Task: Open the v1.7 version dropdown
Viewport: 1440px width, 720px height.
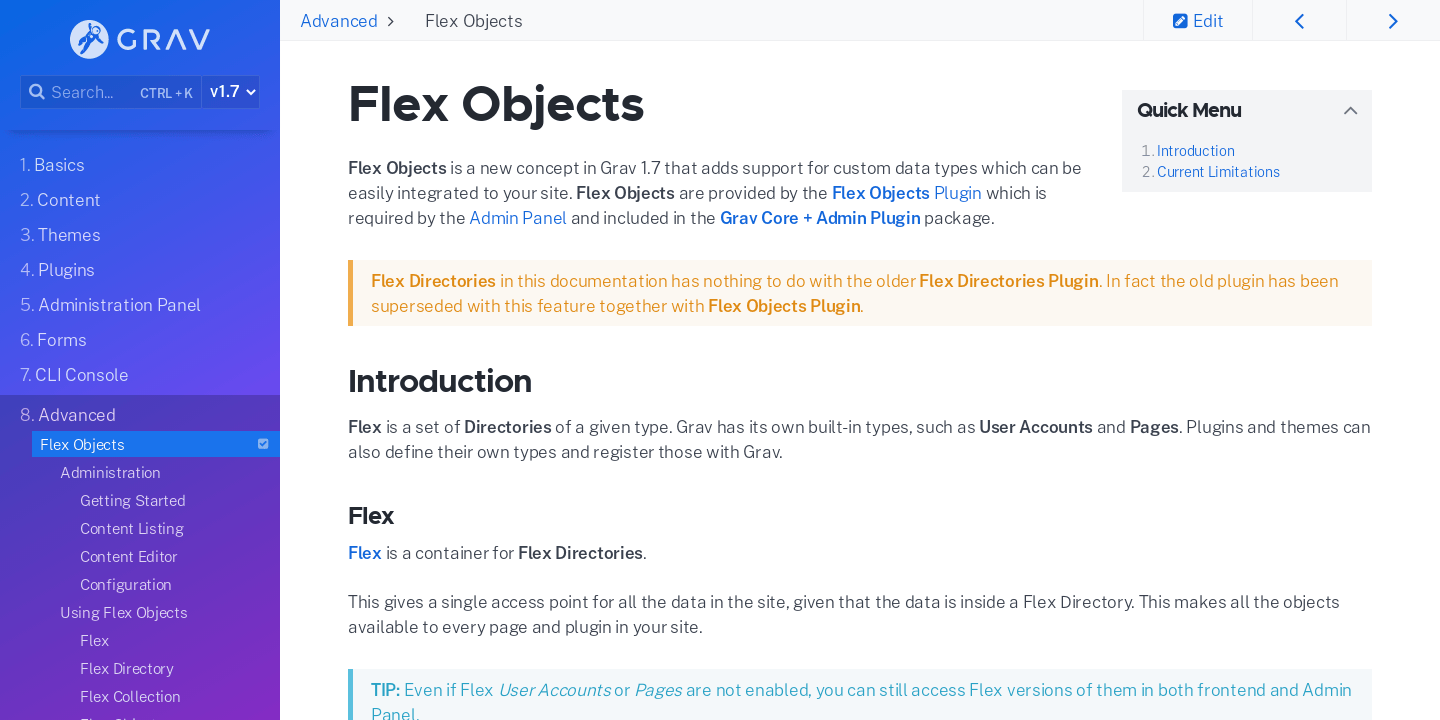Action: (231, 92)
